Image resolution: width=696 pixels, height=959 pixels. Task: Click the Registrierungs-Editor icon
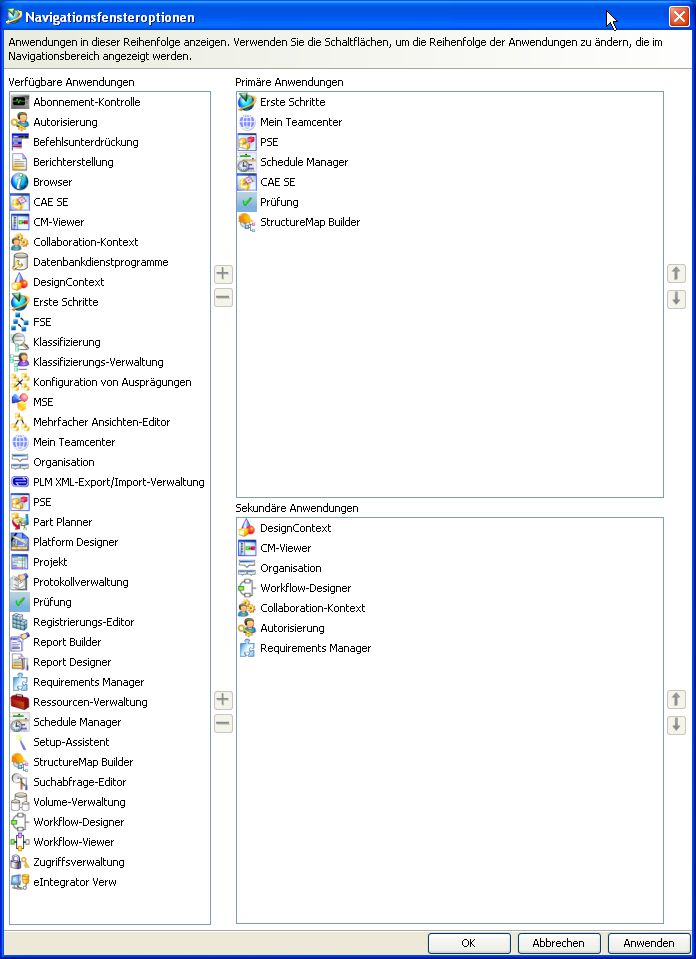point(20,622)
